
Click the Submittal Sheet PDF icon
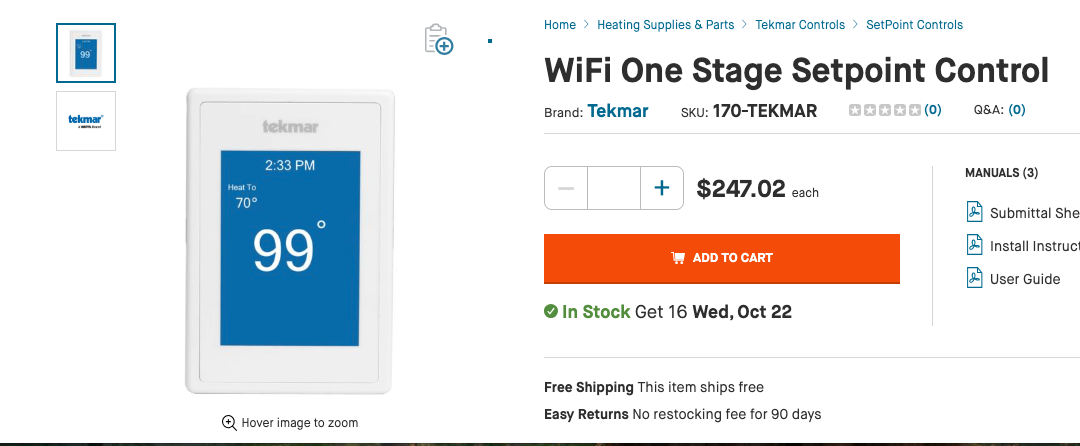pyautogui.click(x=974, y=212)
